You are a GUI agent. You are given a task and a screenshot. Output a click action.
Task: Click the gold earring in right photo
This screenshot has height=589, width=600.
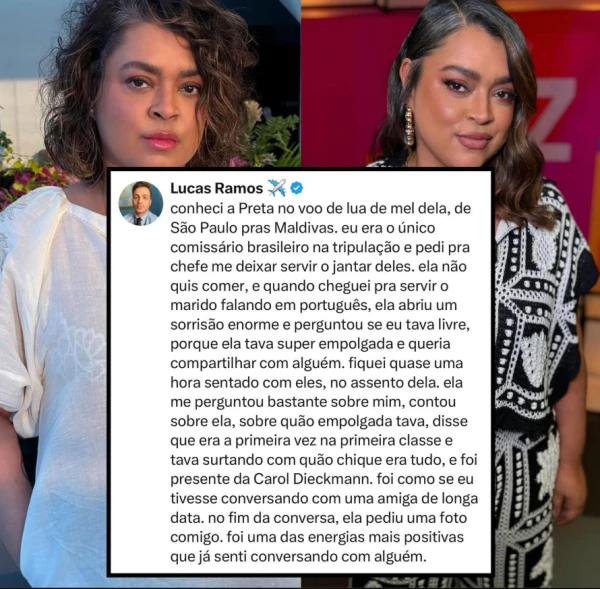409,127
